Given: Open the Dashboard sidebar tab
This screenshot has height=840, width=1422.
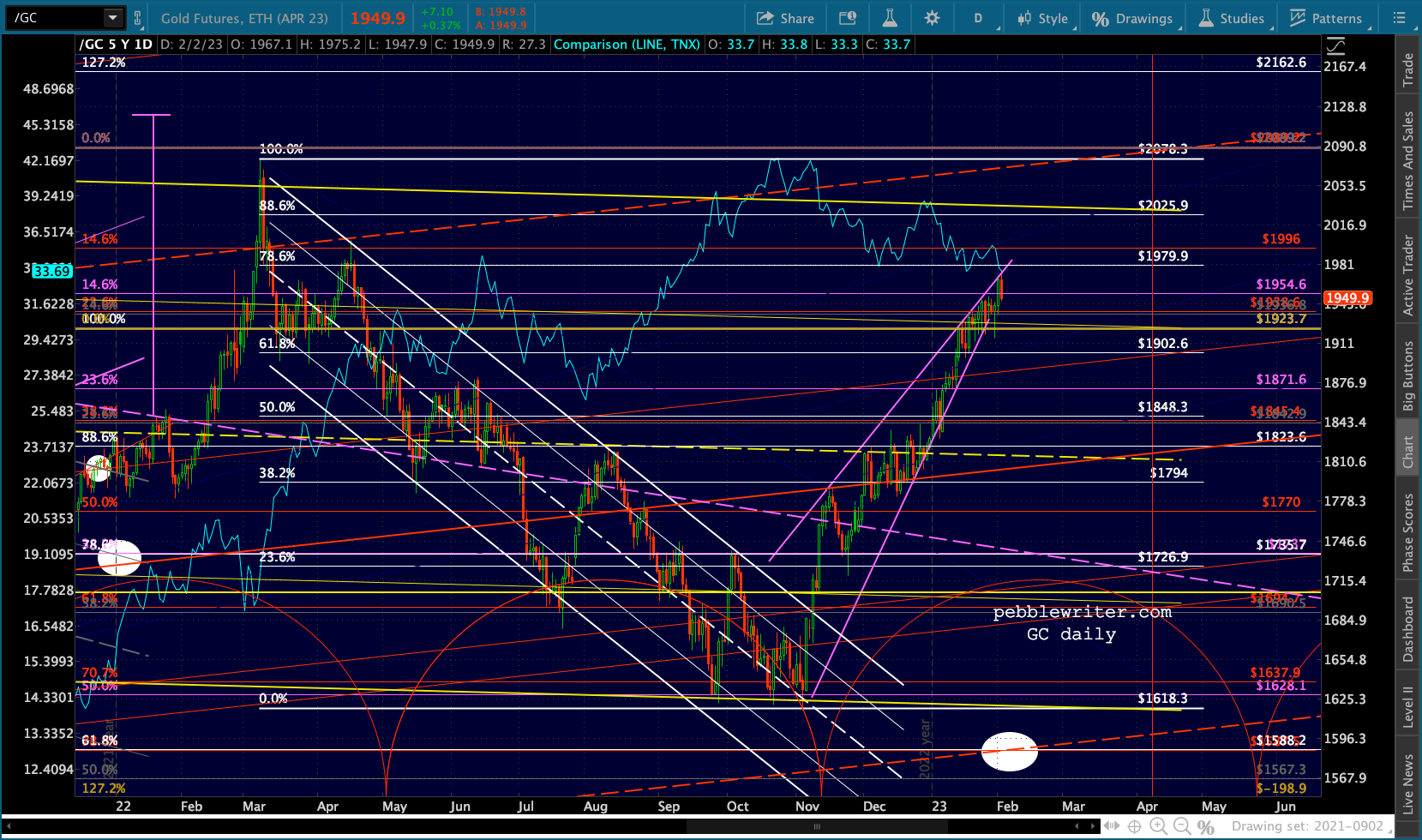Looking at the screenshot, I should 1408,629.
